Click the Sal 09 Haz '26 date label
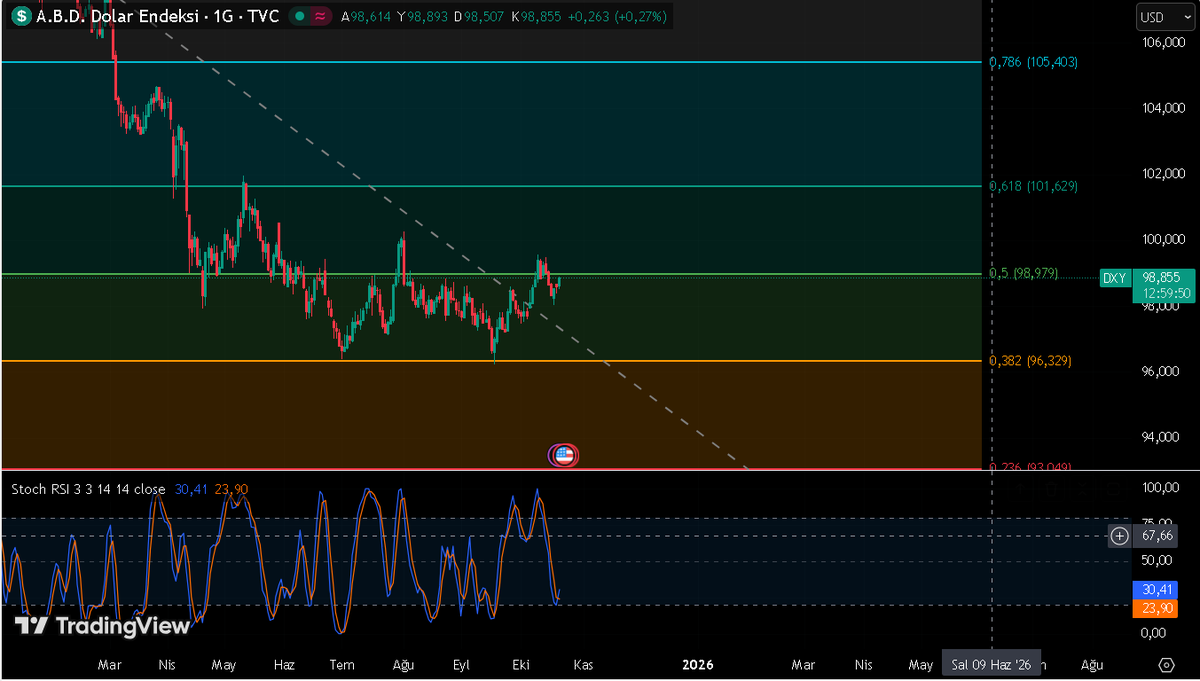 click(991, 664)
